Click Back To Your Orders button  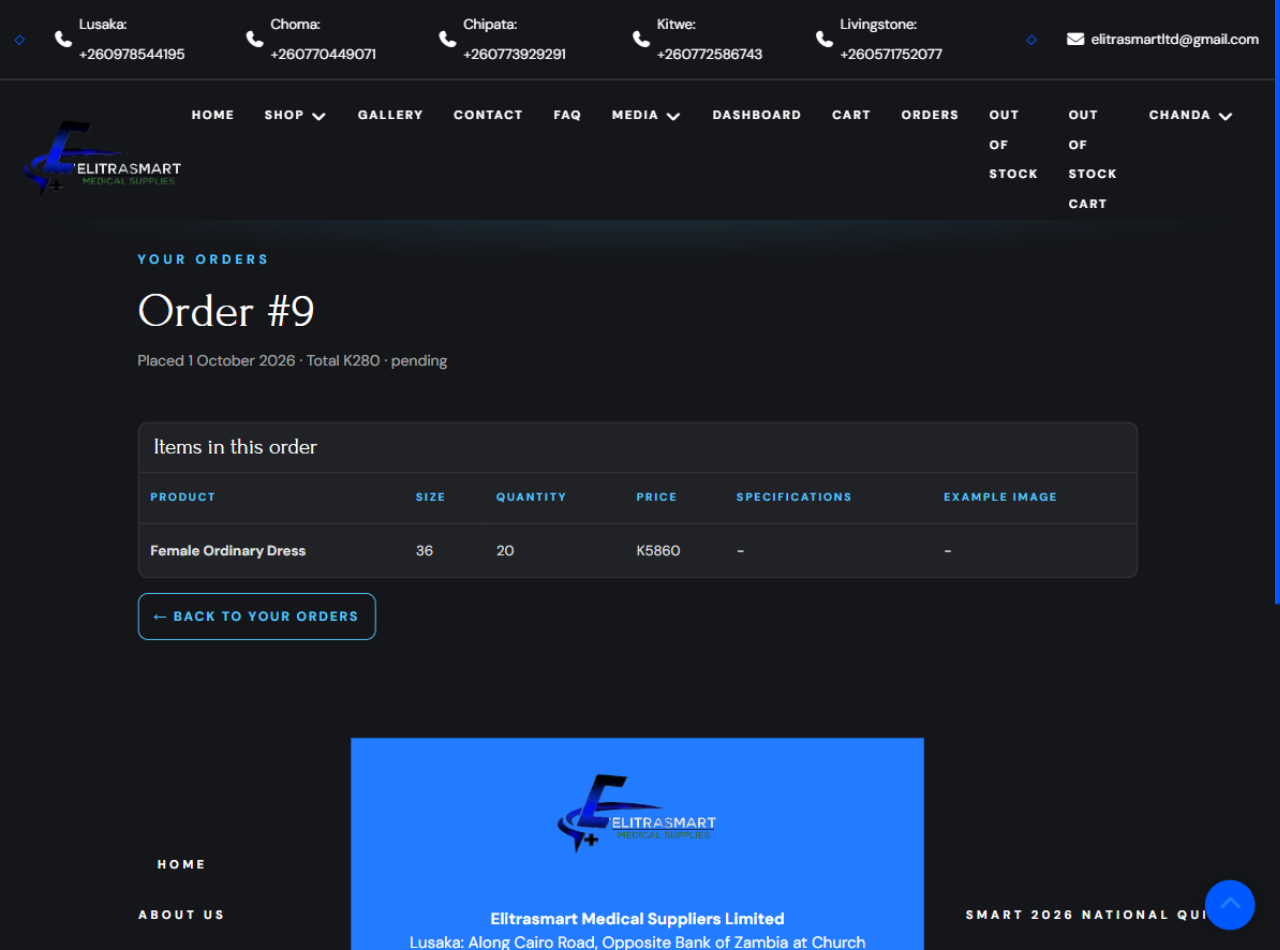(257, 616)
